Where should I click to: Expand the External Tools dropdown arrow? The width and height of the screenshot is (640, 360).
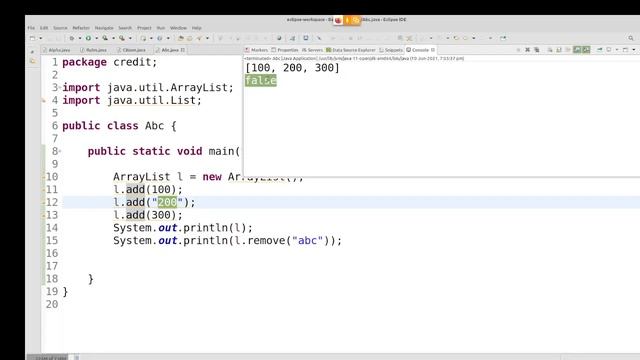click(x=130, y=38)
